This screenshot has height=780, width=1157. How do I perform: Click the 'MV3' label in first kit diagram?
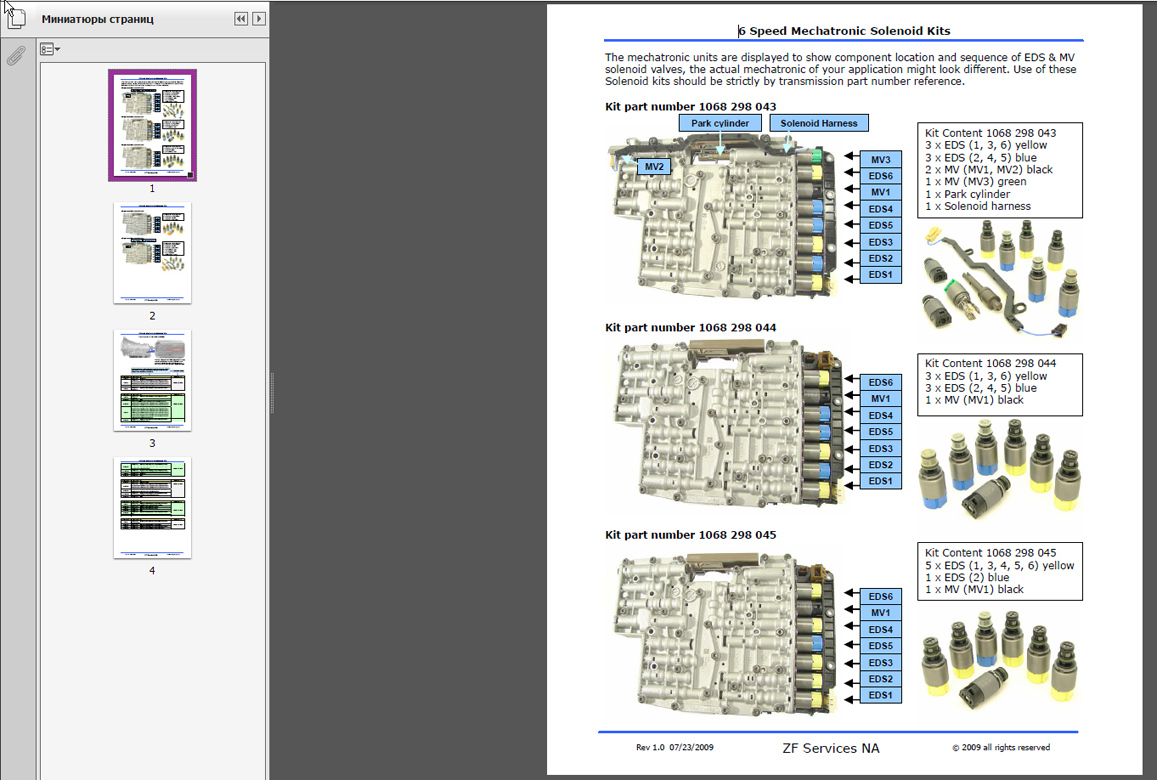coord(880,160)
